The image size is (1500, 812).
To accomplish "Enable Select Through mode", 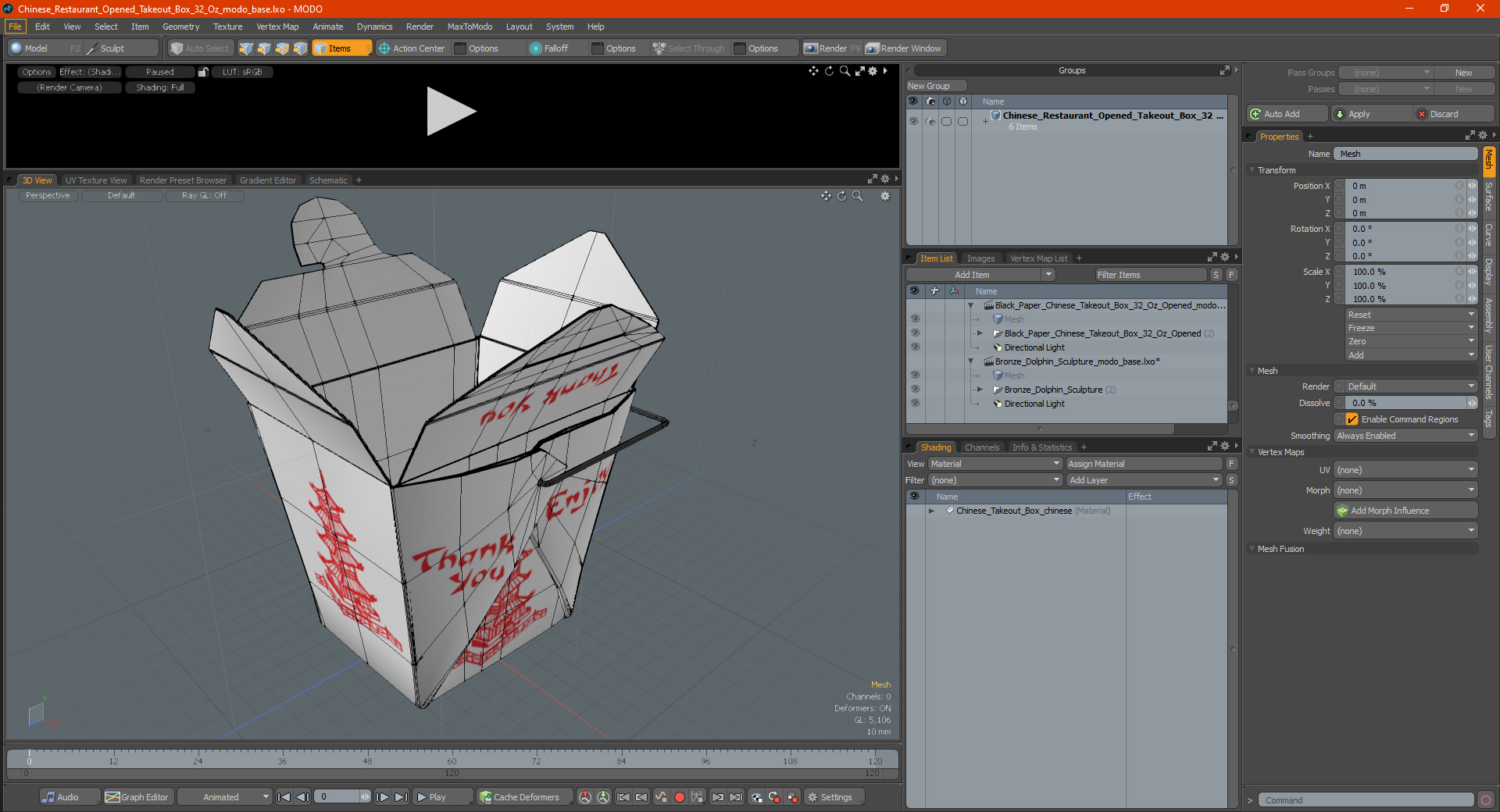I will (690, 48).
